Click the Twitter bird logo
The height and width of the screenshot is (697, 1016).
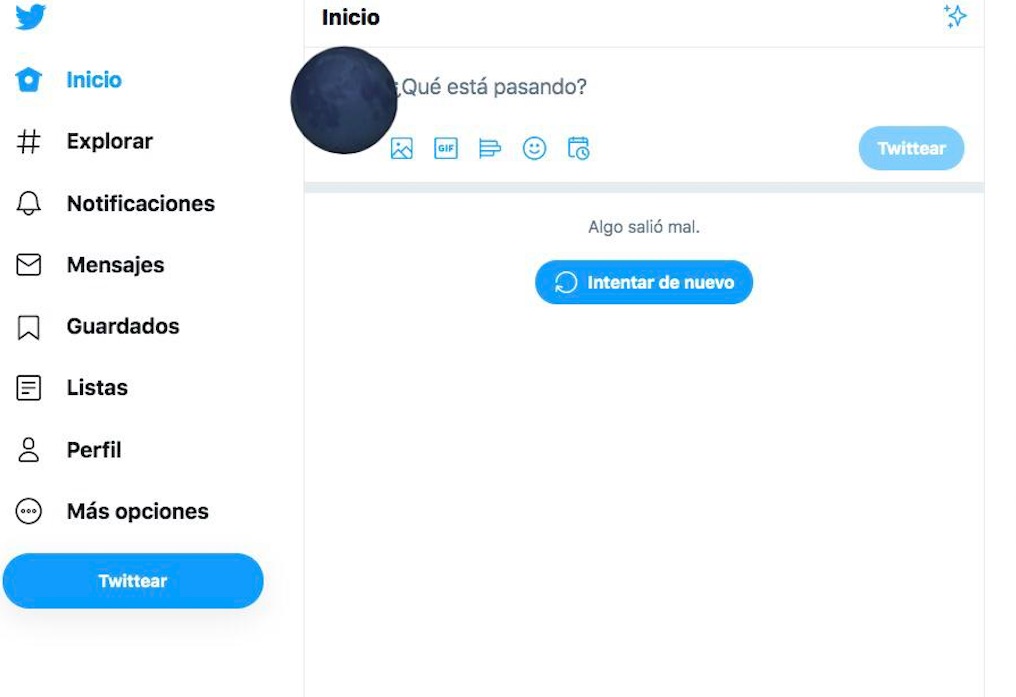click(x=31, y=17)
